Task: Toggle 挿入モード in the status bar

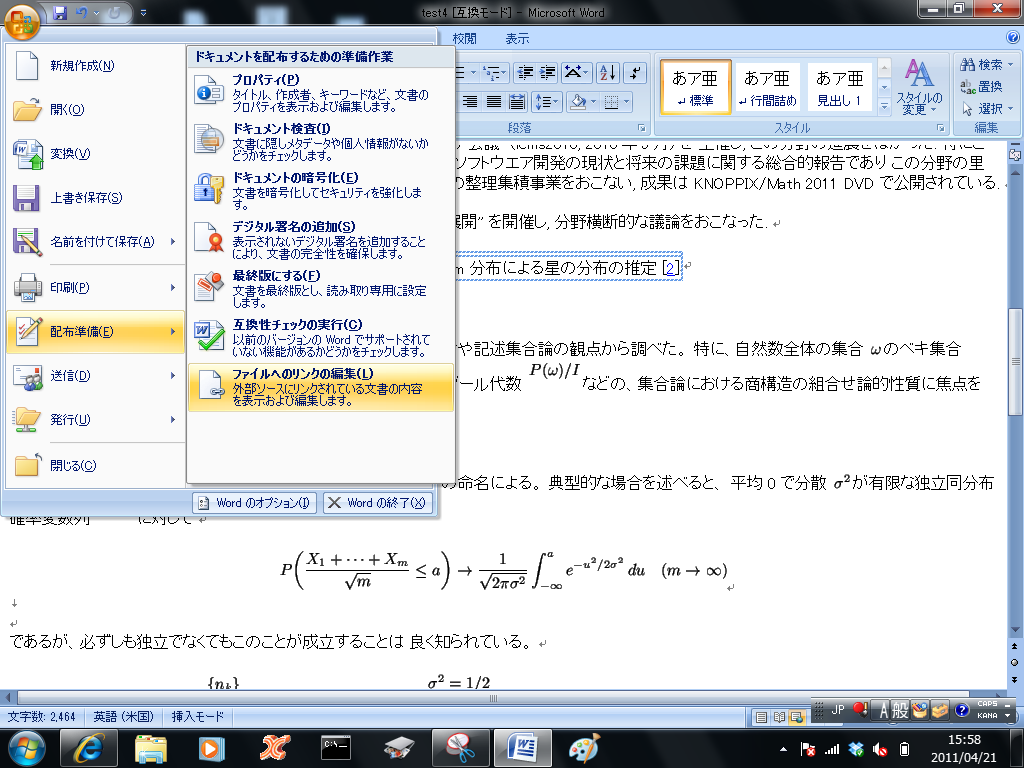Action: pos(197,717)
